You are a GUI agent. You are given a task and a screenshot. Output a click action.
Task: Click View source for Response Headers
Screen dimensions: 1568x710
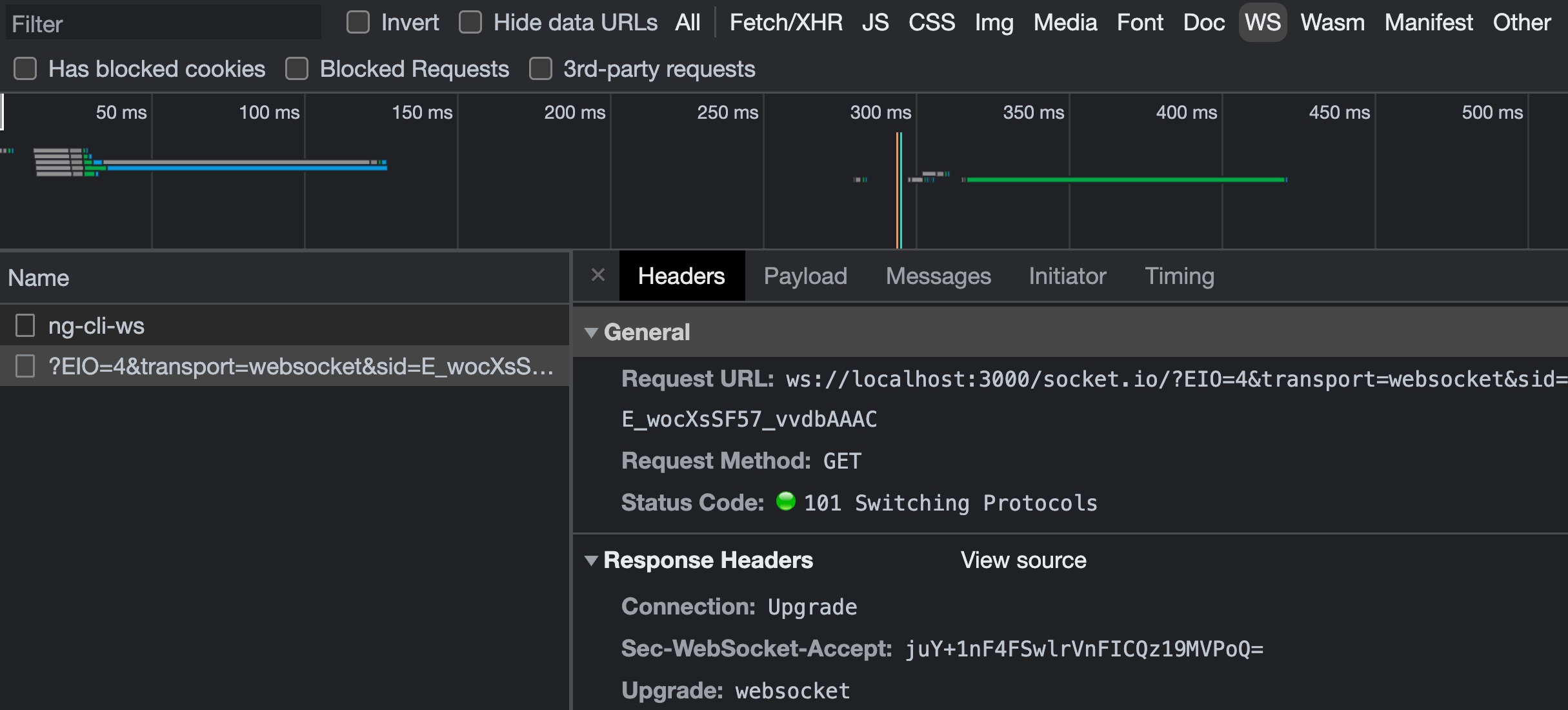1023,560
